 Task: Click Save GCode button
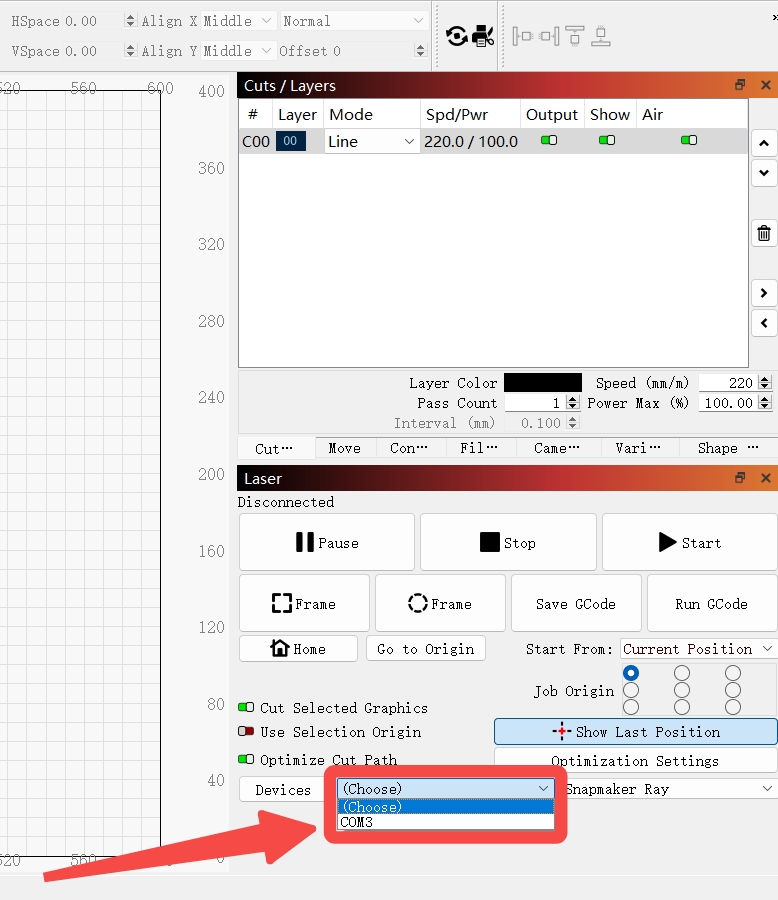click(576, 604)
